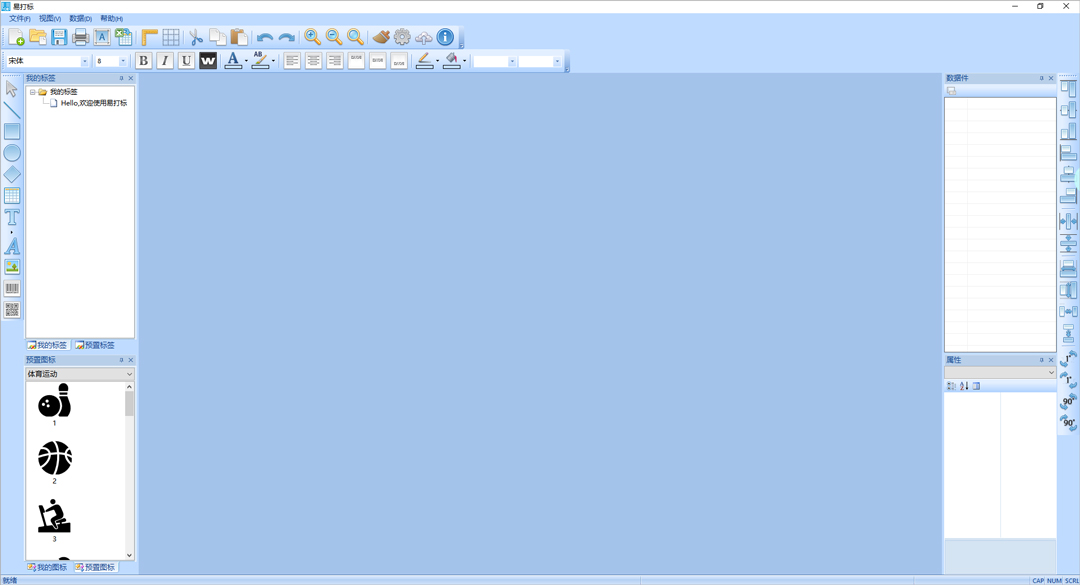
Task: Toggle bold formatting button
Action: click(x=143, y=61)
